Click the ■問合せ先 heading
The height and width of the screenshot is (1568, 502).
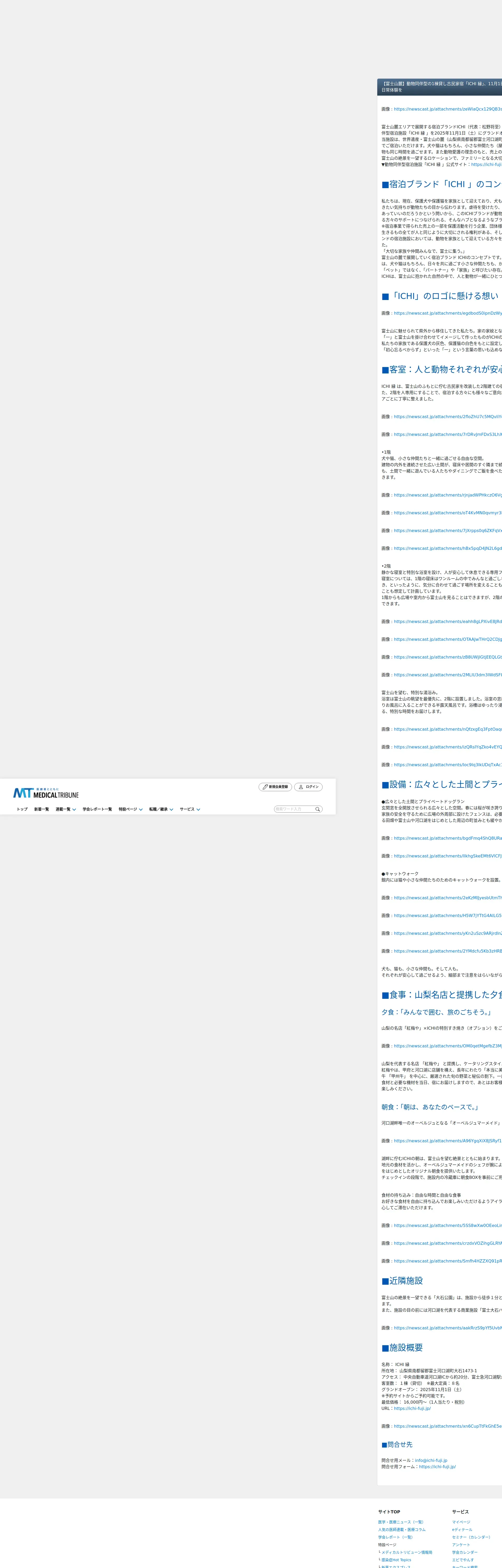397,1444
